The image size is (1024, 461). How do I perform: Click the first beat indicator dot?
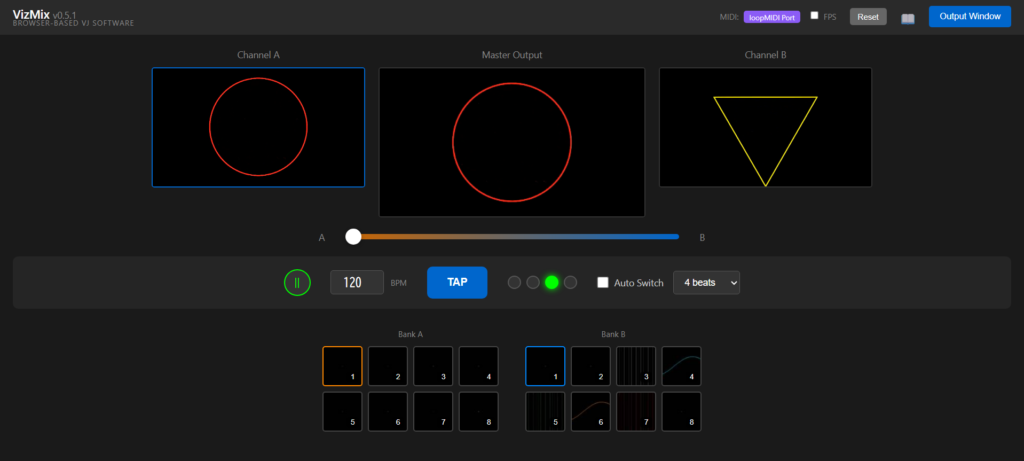pyautogui.click(x=514, y=283)
